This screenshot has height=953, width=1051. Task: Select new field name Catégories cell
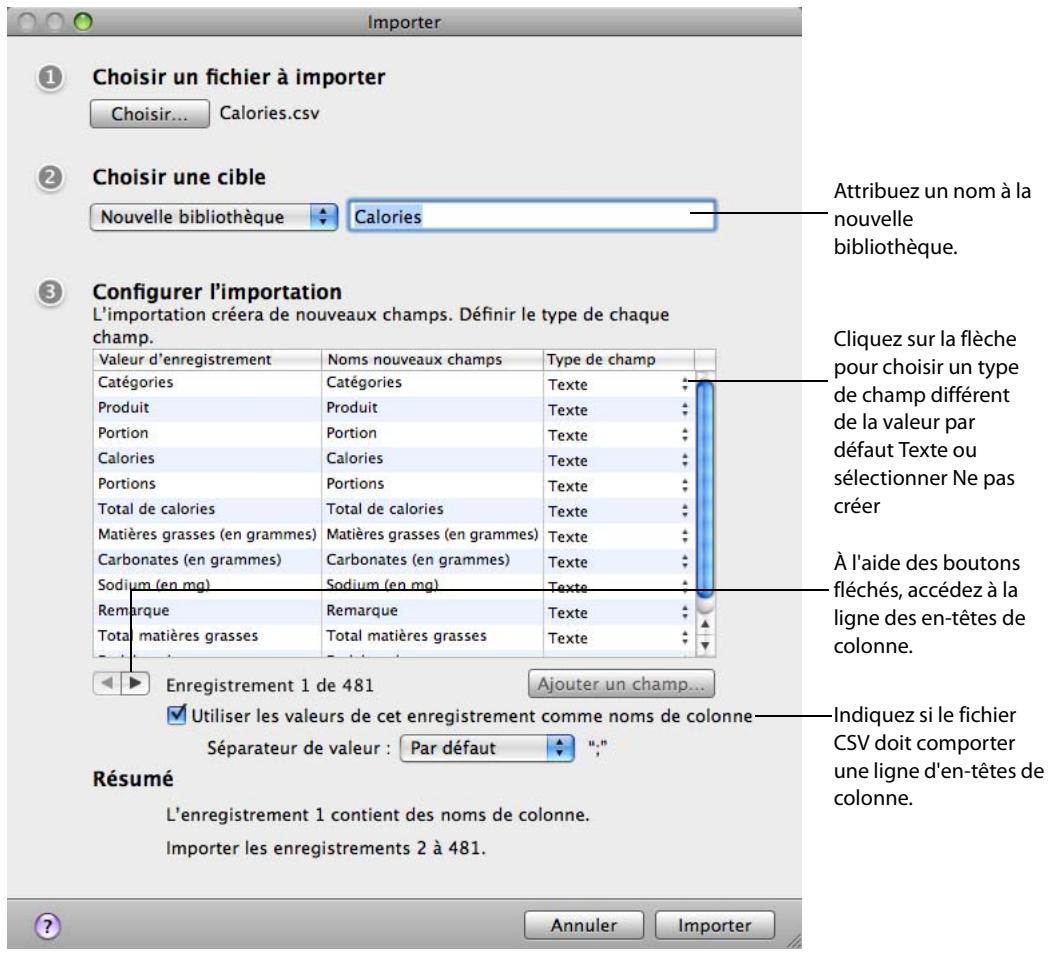(x=432, y=383)
